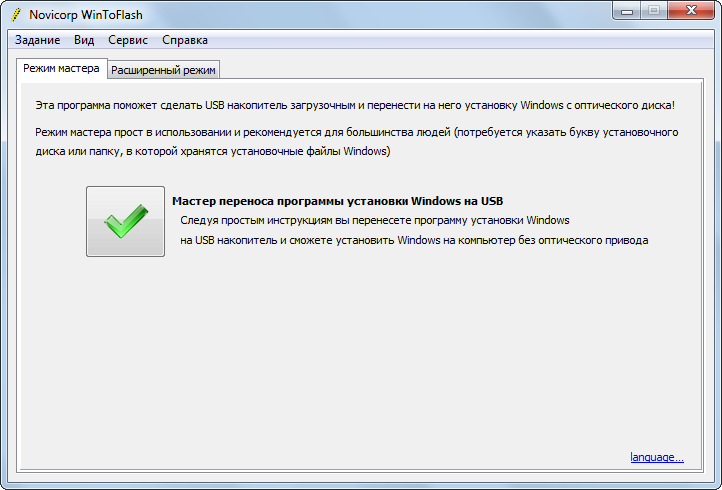
Task: Minimize the WinToFlash window
Action: point(628,11)
